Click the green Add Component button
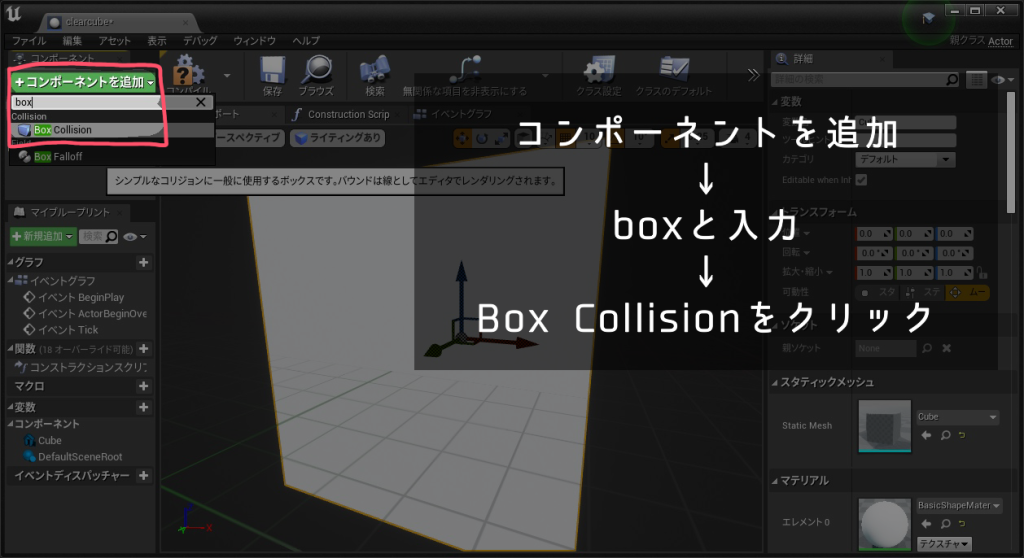Screen dimensions: 1024x558 point(84,82)
